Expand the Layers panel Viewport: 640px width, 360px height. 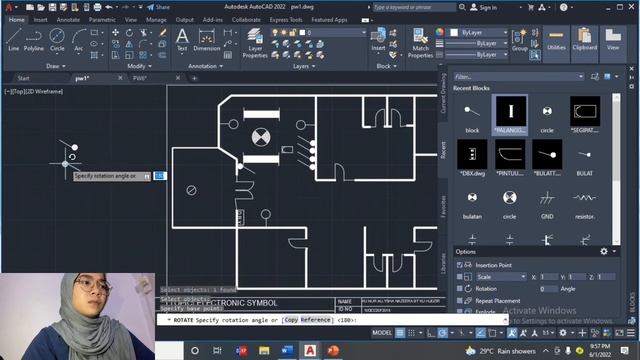(304, 66)
